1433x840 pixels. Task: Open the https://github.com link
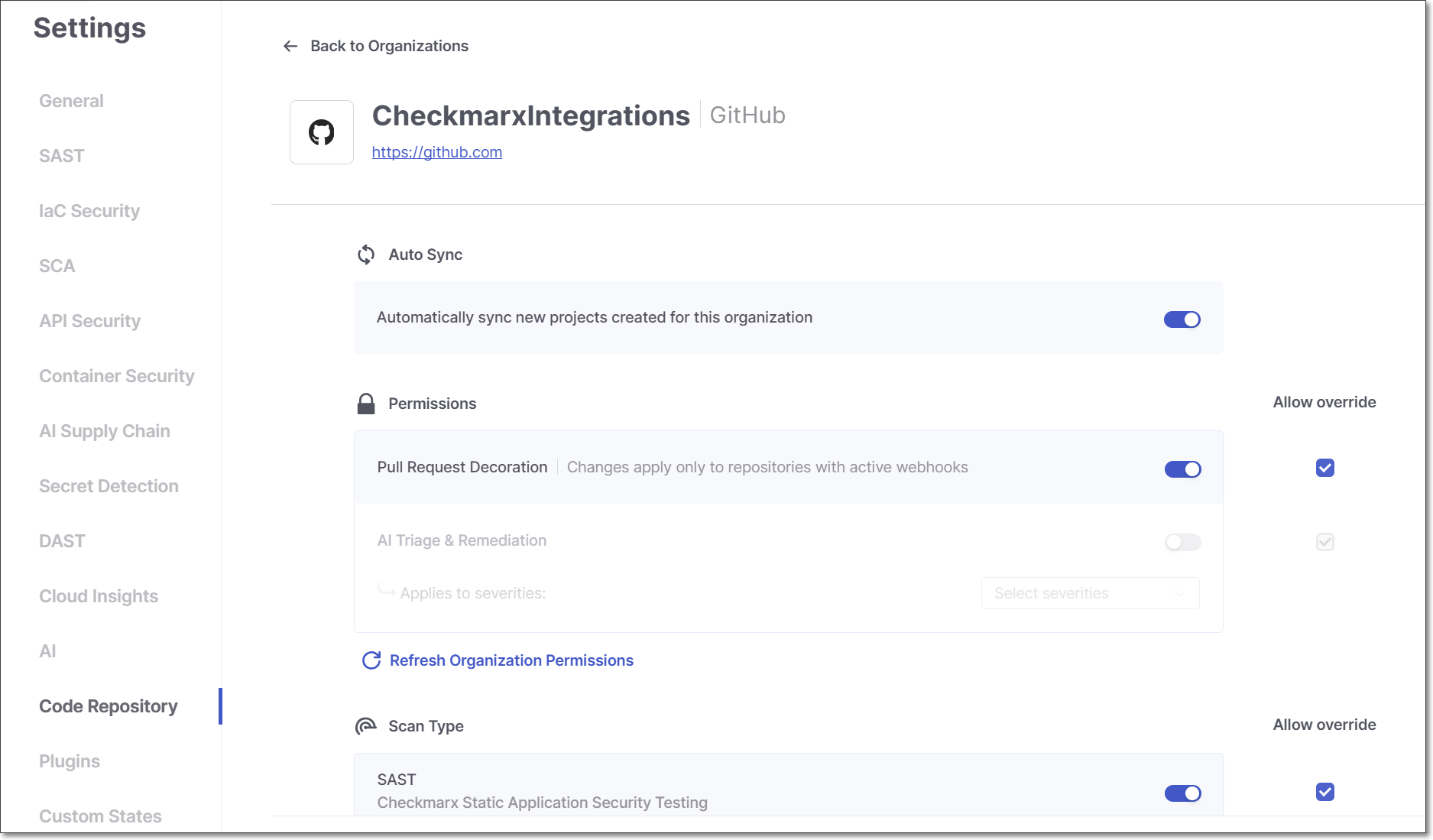point(437,152)
